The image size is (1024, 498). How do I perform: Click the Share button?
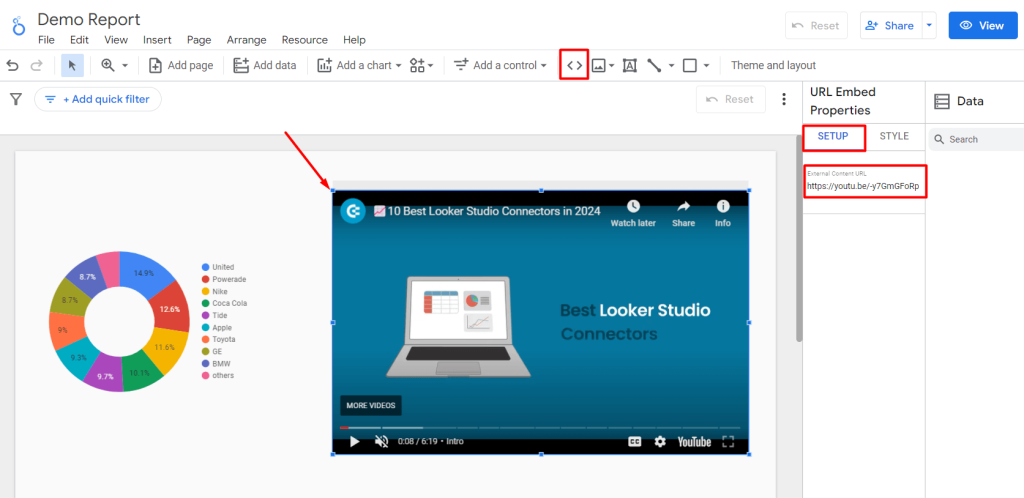889,25
